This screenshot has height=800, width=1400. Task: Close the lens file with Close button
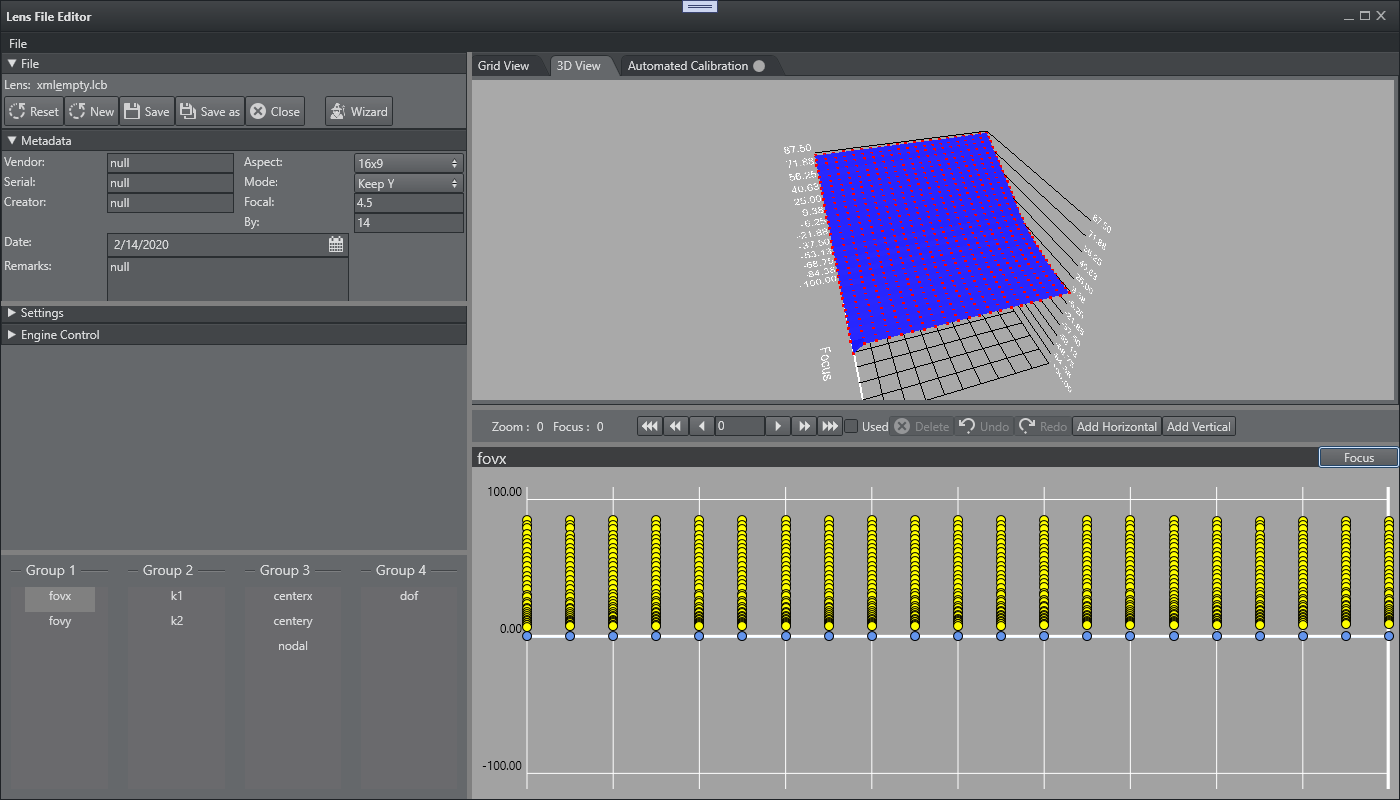pos(274,112)
